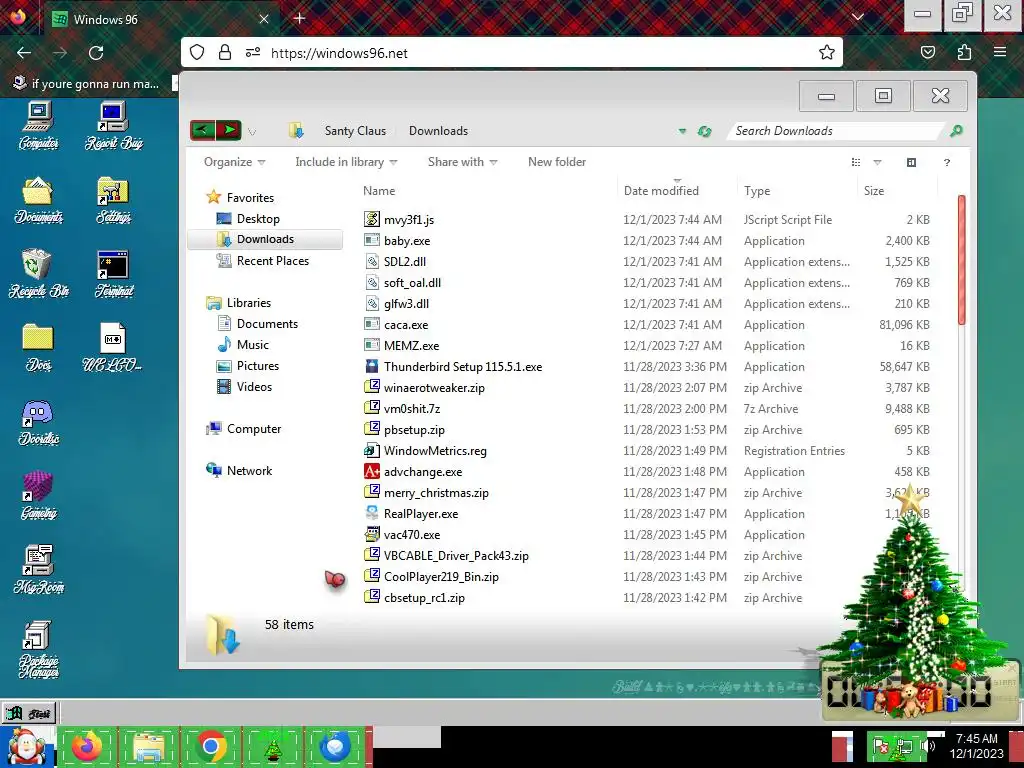Open the Gaming desktop shortcut

click(x=38, y=496)
